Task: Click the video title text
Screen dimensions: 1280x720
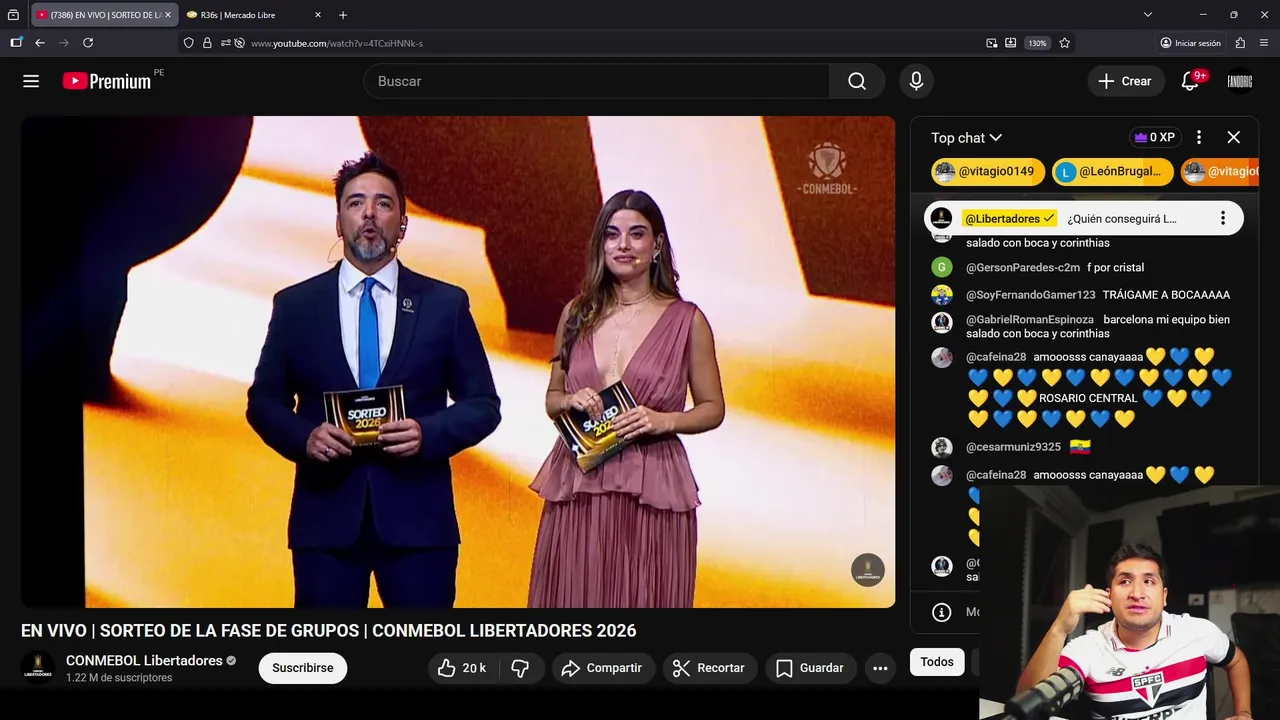Action: click(x=328, y=631)
